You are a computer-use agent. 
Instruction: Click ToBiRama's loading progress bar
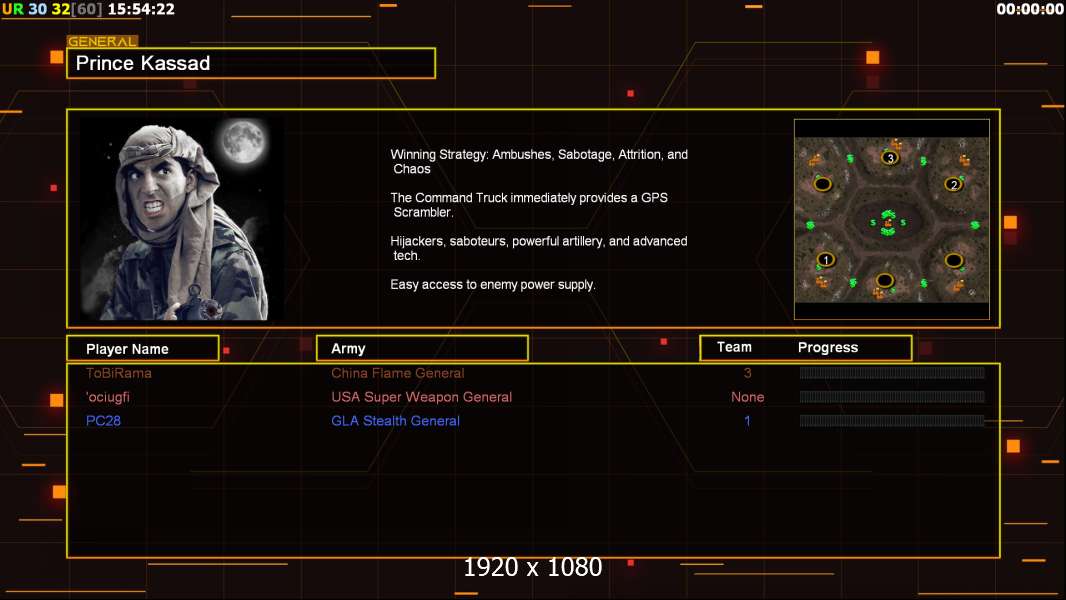pyautogui.click(x=892, y=372)
